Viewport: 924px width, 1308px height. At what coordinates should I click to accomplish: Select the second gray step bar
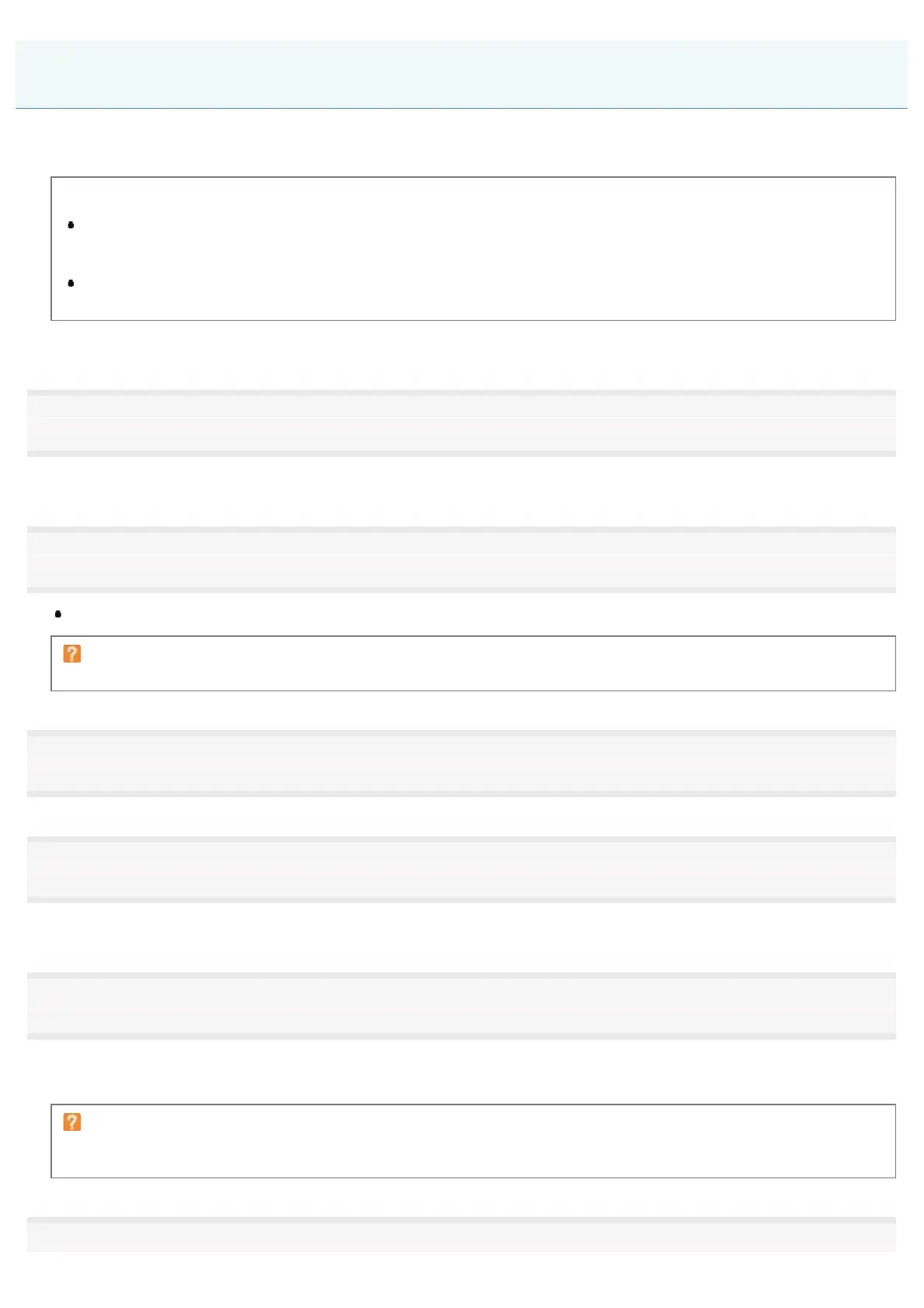click(461, 559)
